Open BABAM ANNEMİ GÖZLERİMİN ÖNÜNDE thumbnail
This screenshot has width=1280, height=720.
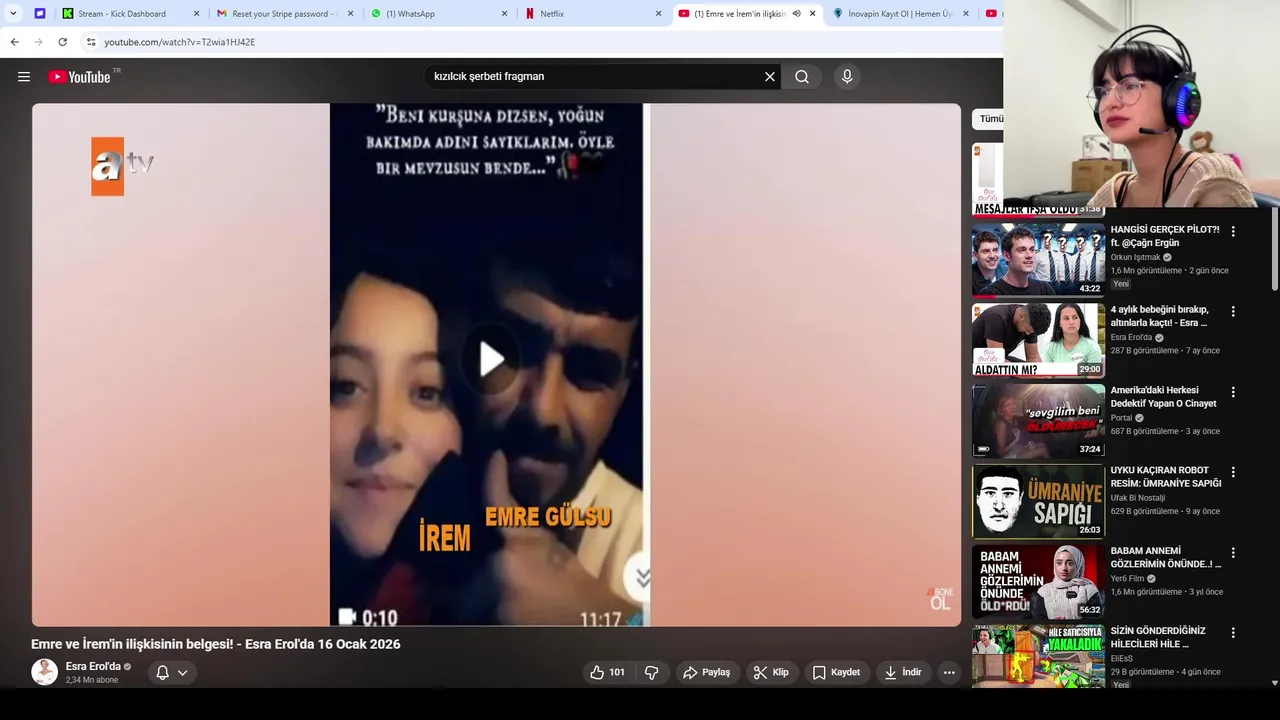tap(1038, 581)
